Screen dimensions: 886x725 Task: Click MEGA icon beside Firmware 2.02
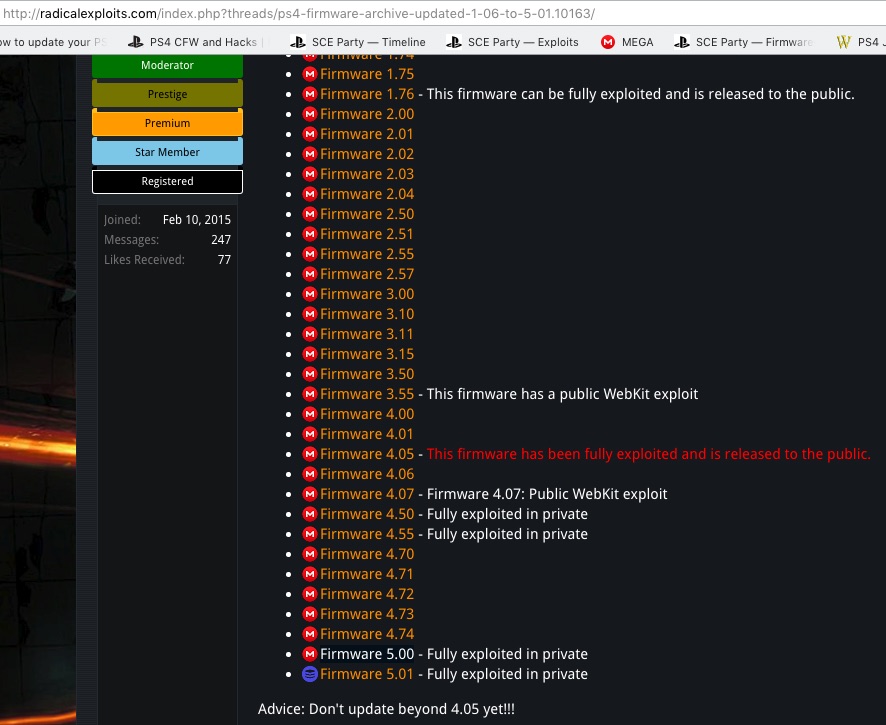coord(310,154)
